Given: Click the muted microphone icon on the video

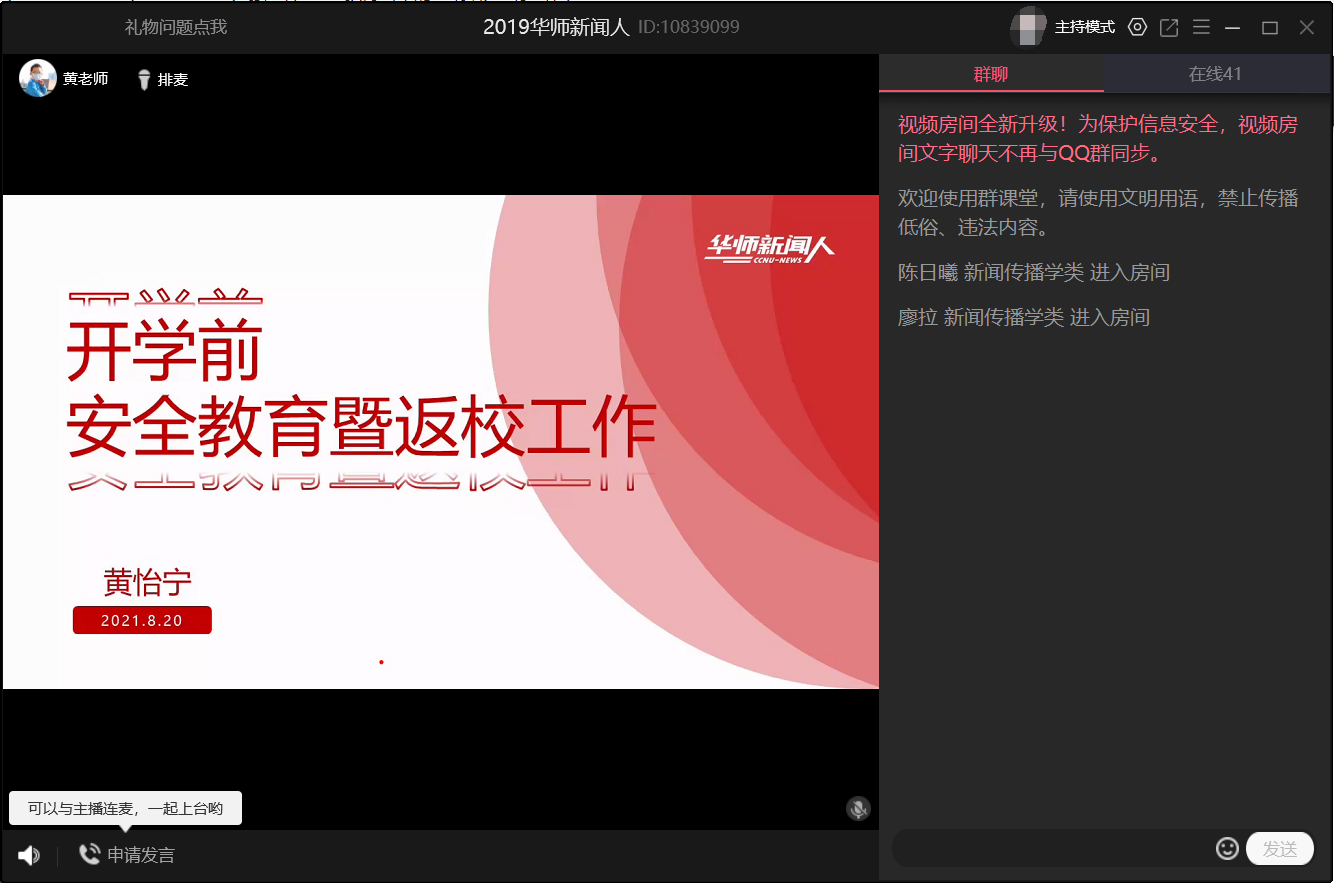Looking at the screenshot, I should (x=858, y=809).
